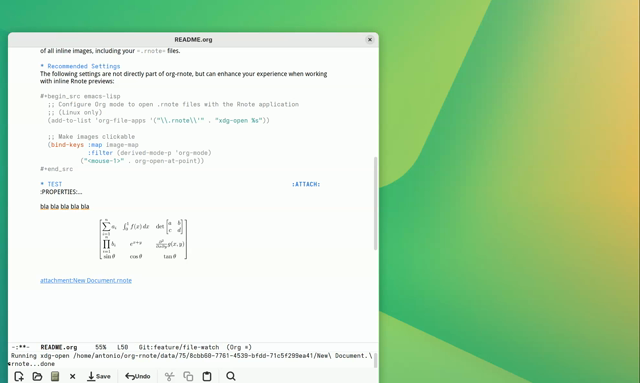
Task: Kill buffer with the X toolbar icon
Action: pyautogui.click(x=73, y=376)
